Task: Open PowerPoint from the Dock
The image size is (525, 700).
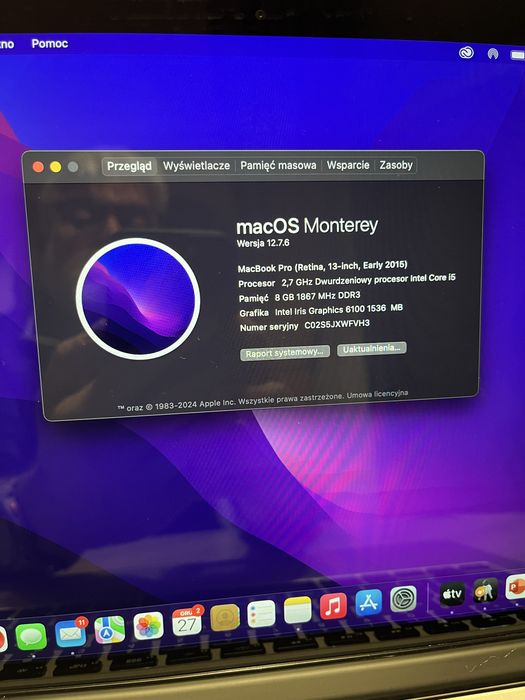Action: click(x=516, y=587)
